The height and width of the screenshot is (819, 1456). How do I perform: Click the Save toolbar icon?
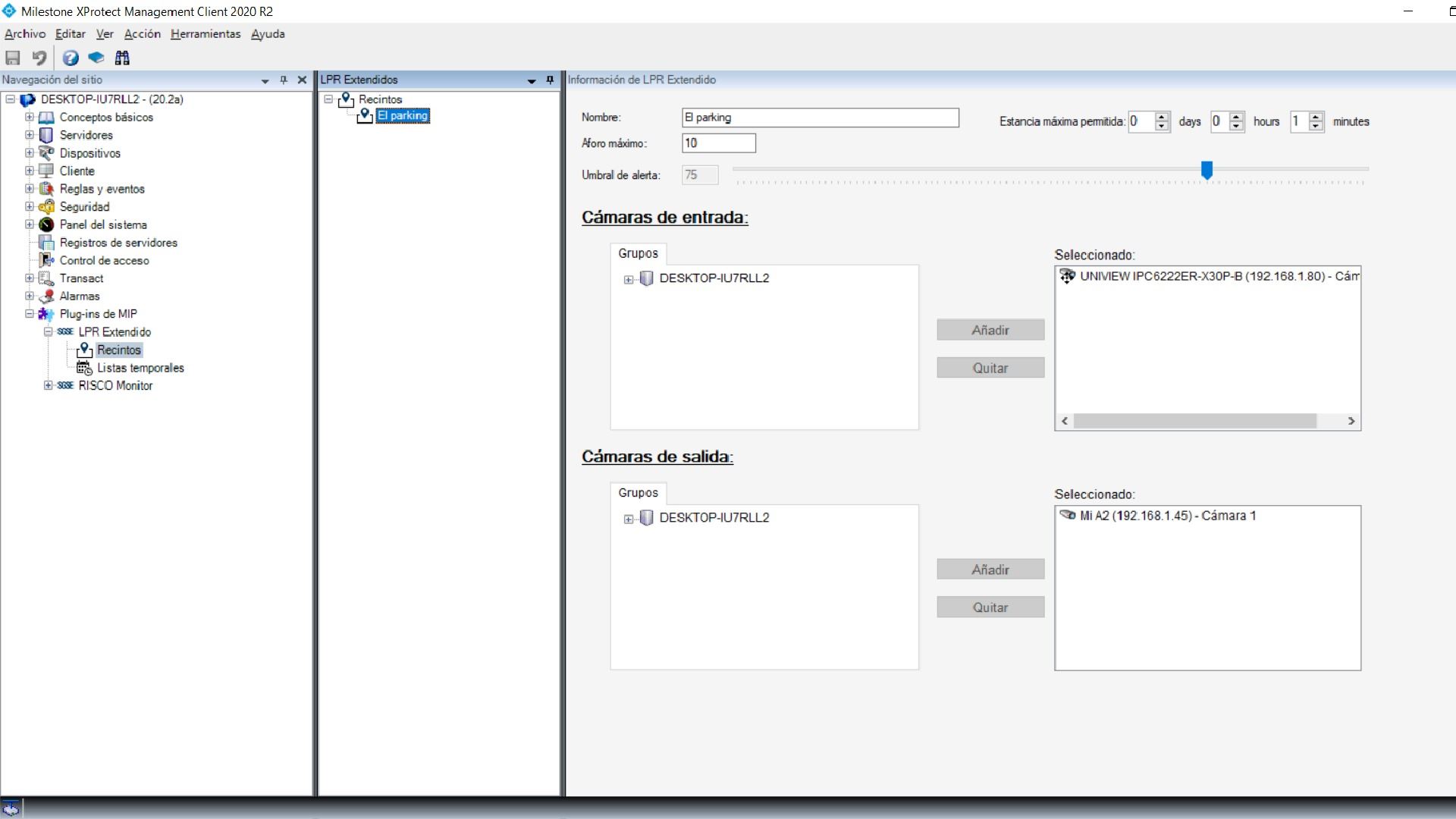(13, 58)
